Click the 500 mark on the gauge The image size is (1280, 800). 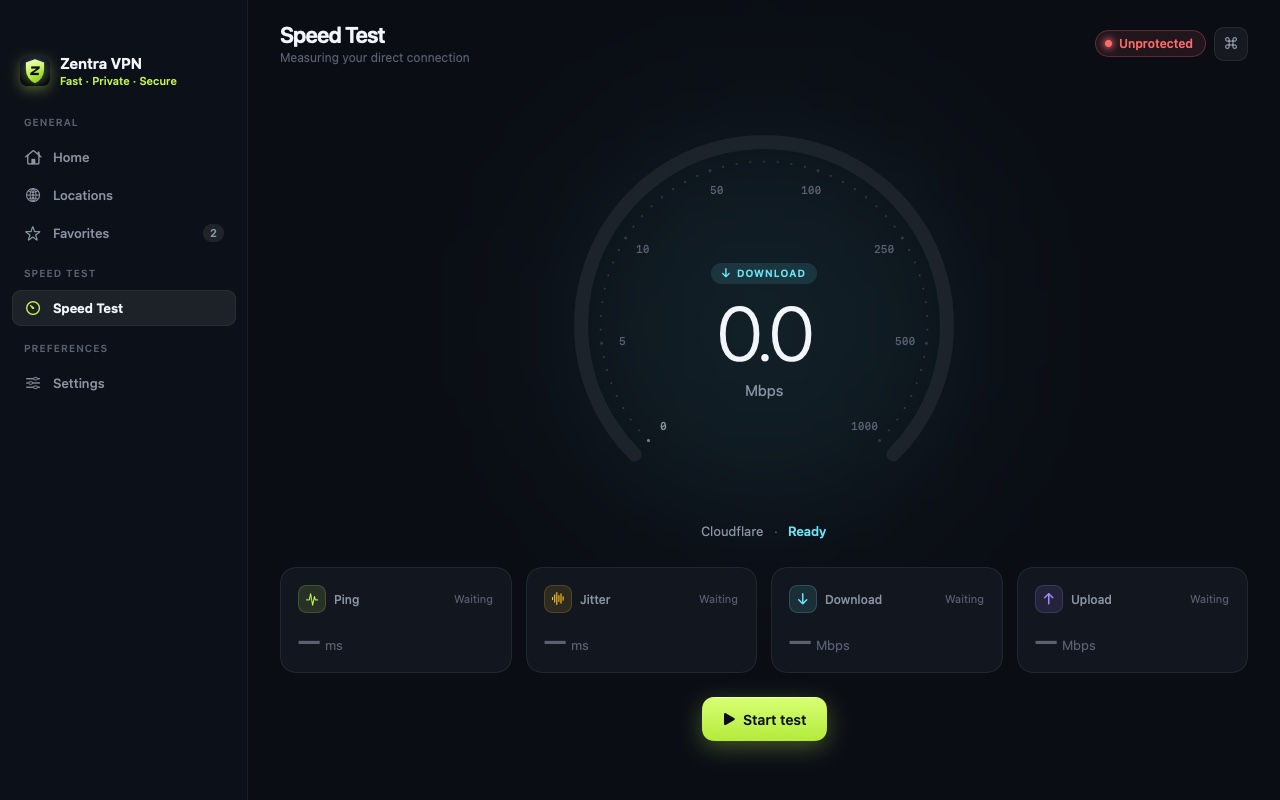pos(905,341)
